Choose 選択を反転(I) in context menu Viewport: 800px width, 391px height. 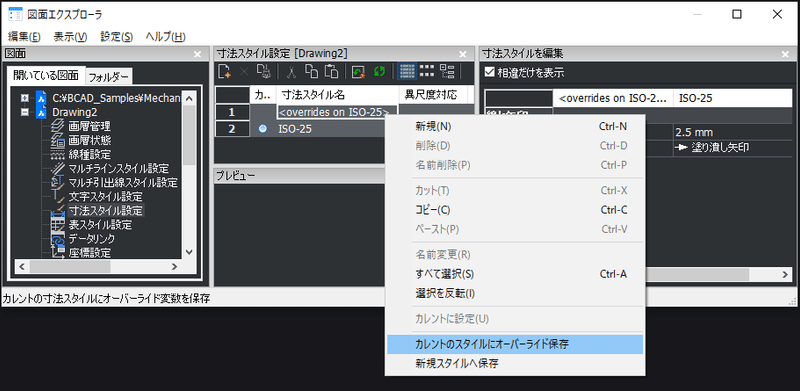pyautogui.click(x=515, y=294)
